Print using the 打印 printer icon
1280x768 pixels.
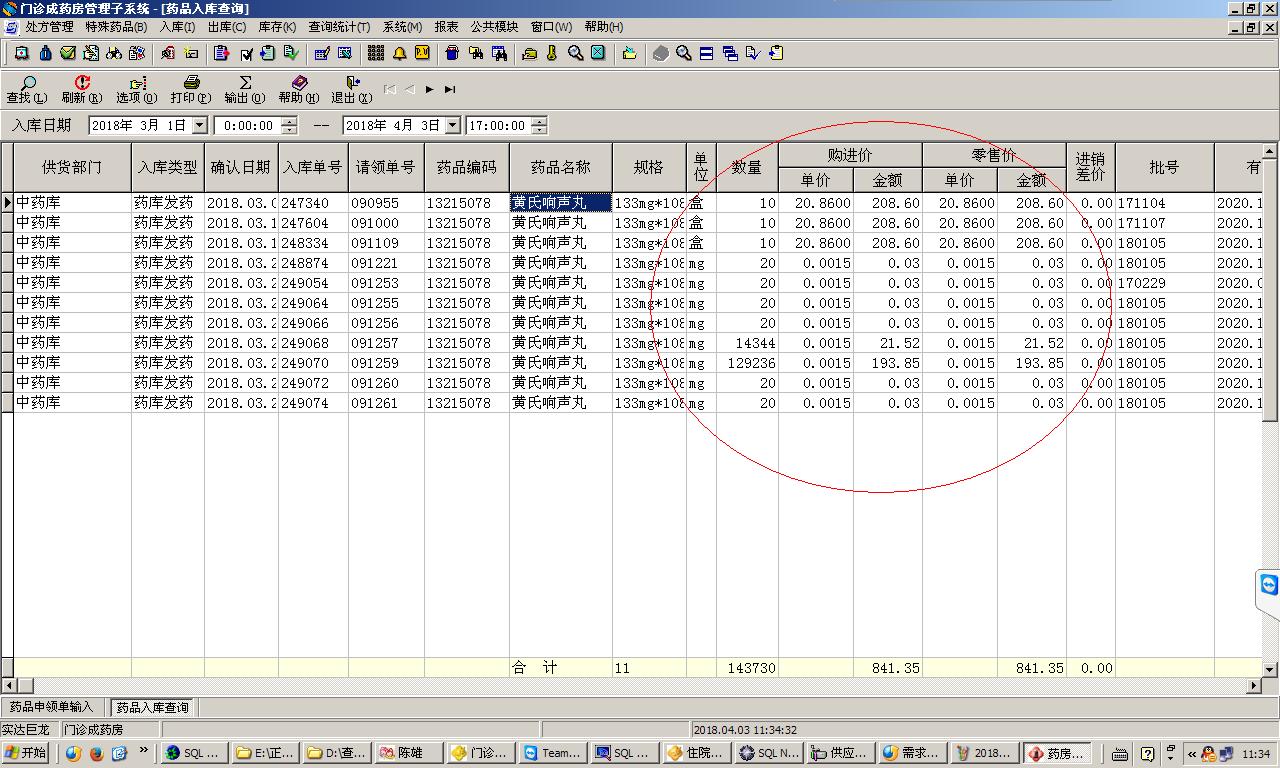coord(190,84)
